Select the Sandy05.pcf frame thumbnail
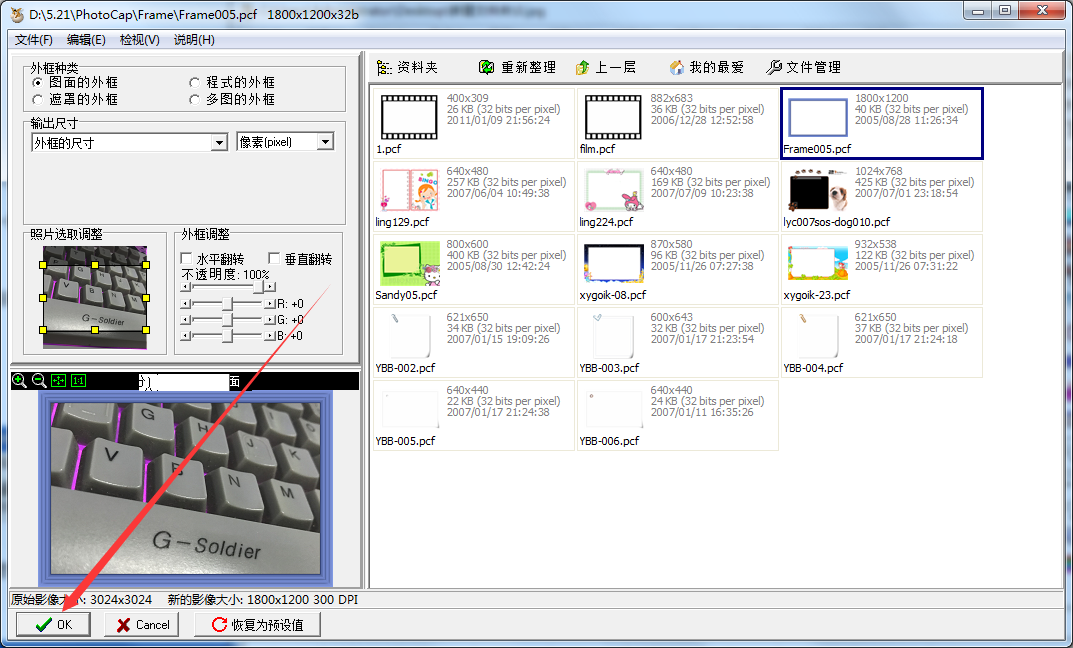Viewport: 1073px width, 648px height. [408, 262]
